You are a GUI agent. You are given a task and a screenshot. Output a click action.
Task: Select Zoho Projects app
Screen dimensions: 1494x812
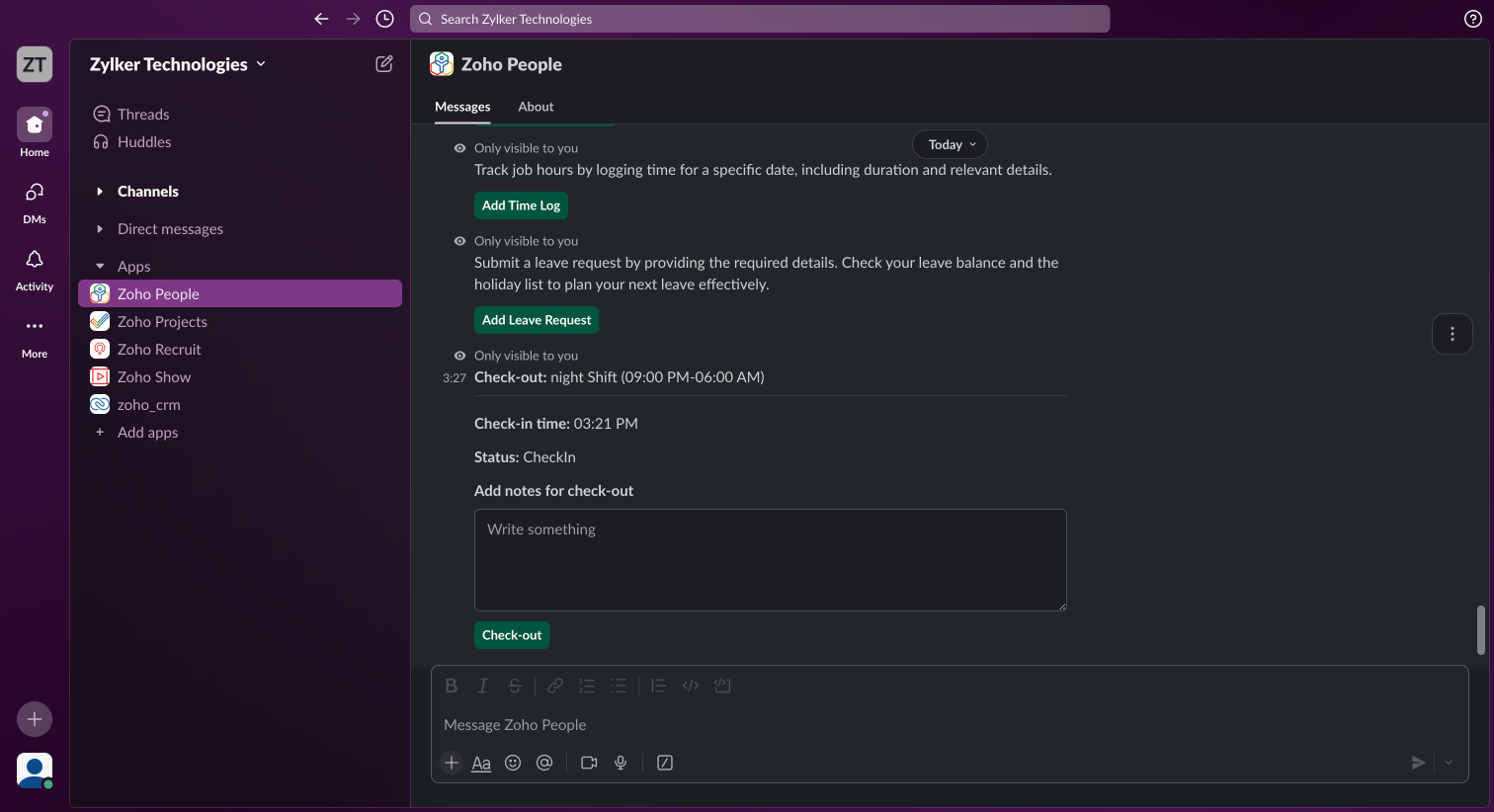click(240, 322)
